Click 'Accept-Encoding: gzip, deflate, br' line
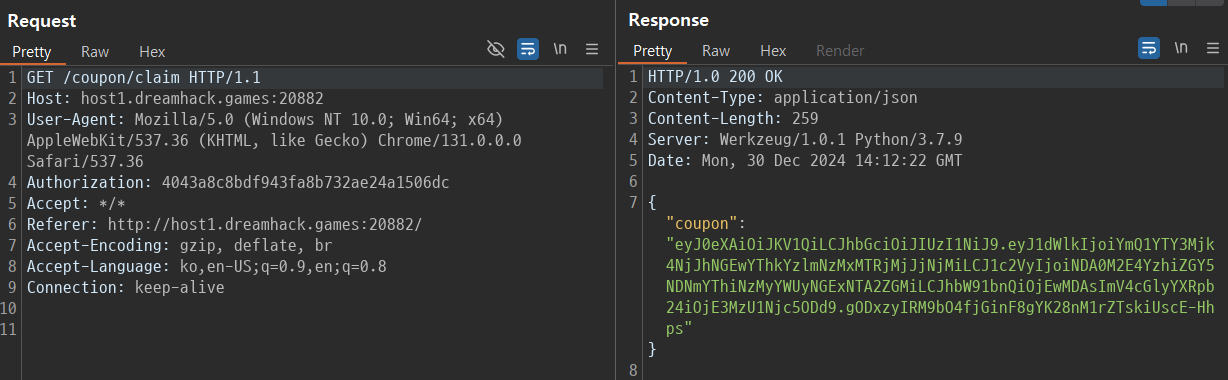Viewport: 1228px width, 380px height. 179,245
